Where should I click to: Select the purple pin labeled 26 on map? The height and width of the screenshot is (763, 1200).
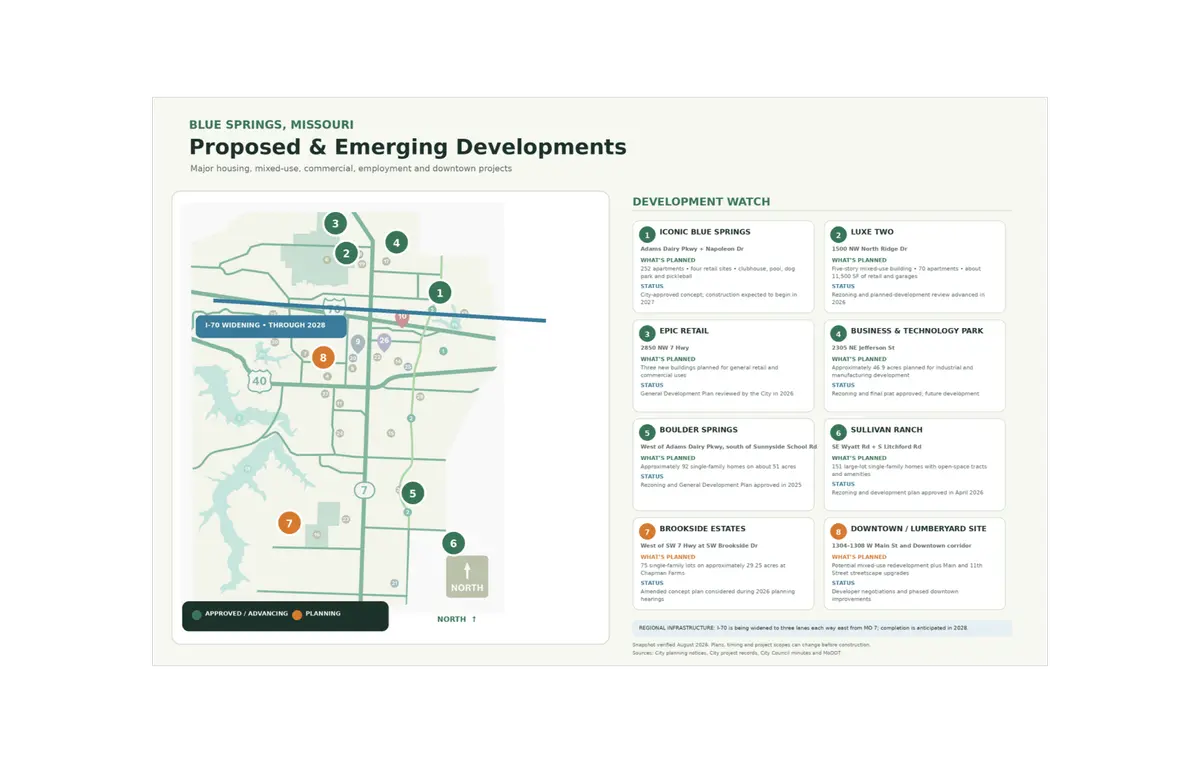click(384, 342)
